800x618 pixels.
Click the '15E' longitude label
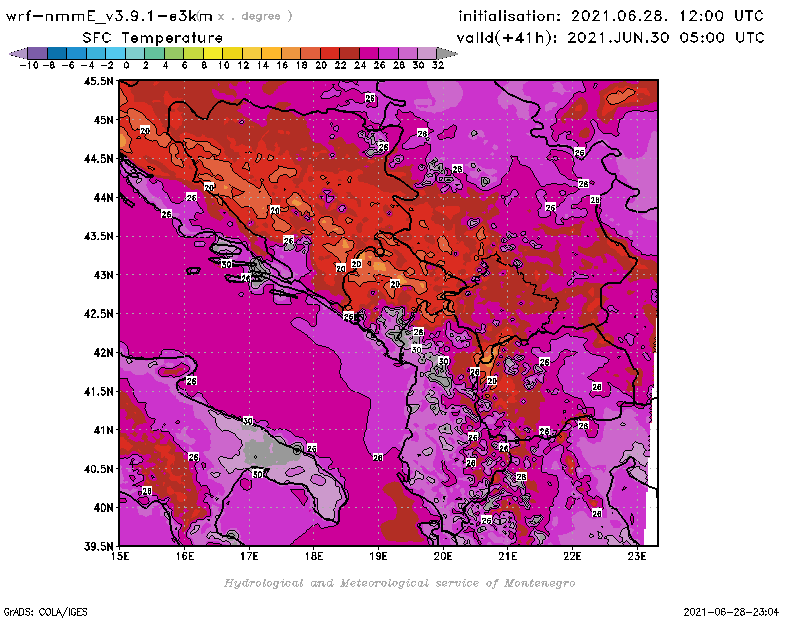pos(120,556)
